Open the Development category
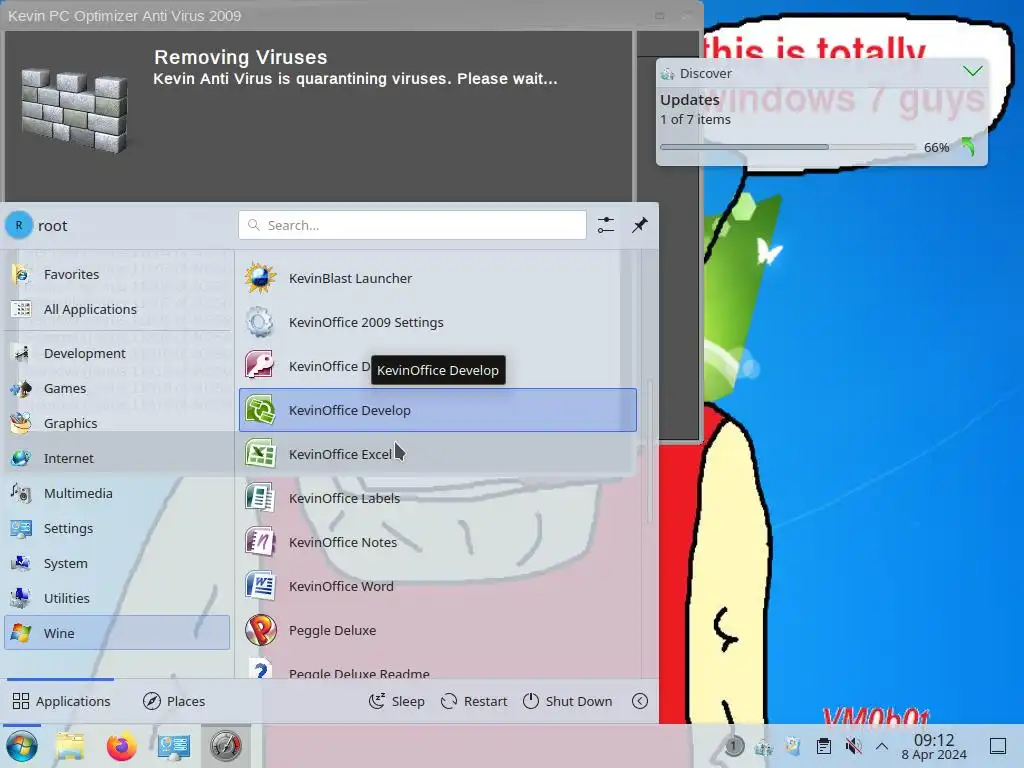1024x768 pixels. click(x=117, y=353)
